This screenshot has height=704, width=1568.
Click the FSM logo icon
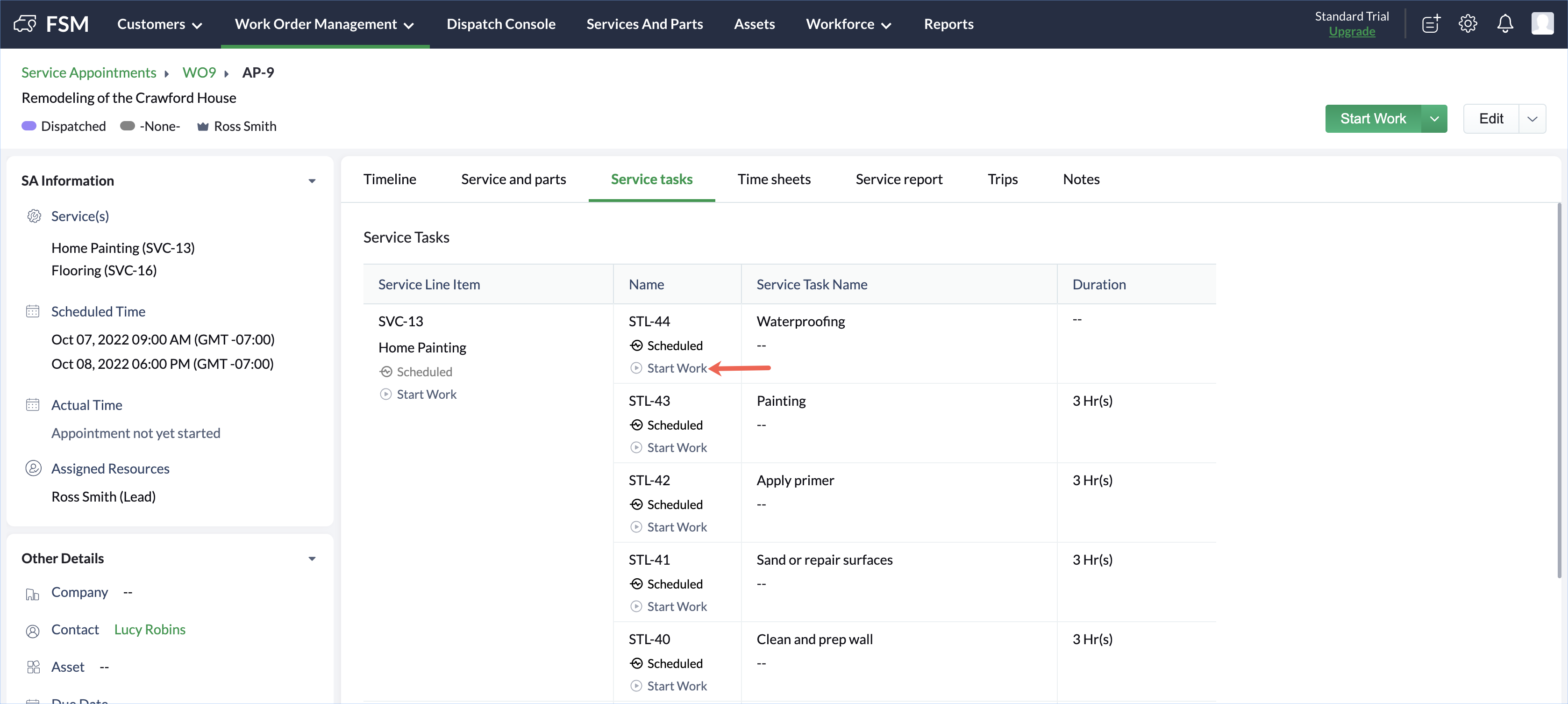click(x=25, y=24)
